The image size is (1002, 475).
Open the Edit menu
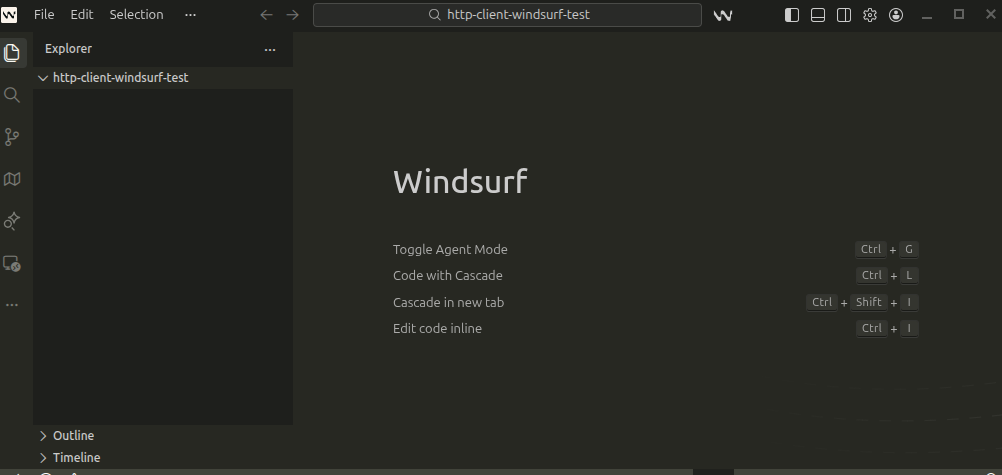pyautogui.click(x=82, y=14)
